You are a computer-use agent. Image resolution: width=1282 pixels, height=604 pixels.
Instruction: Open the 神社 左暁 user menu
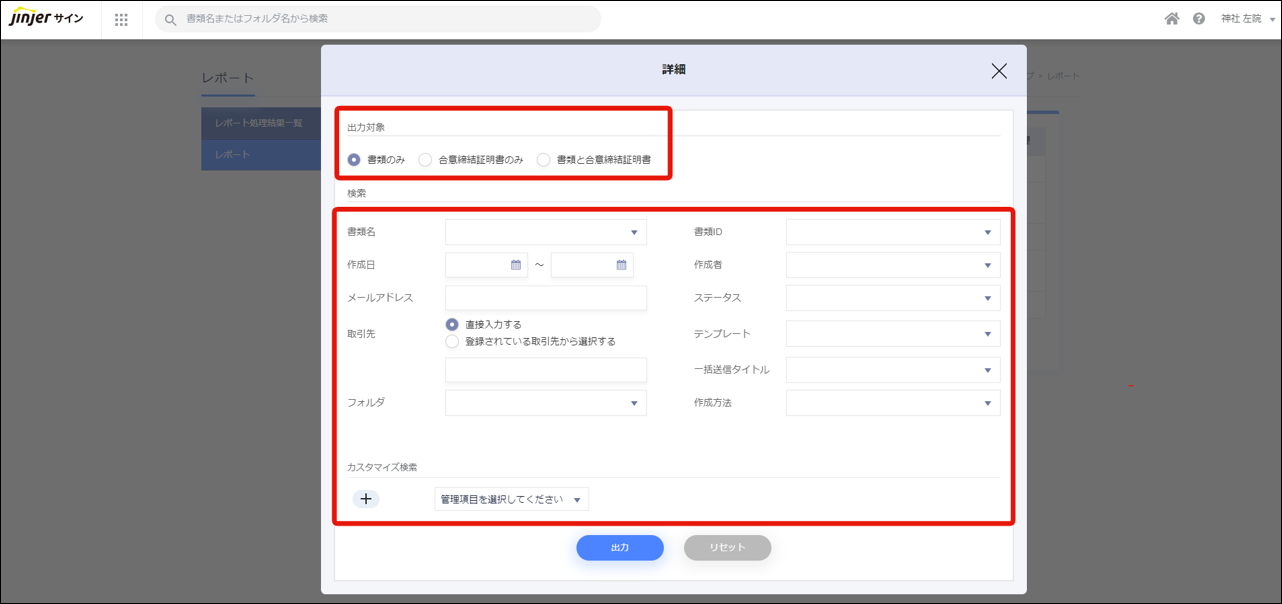coord(1247,19)
